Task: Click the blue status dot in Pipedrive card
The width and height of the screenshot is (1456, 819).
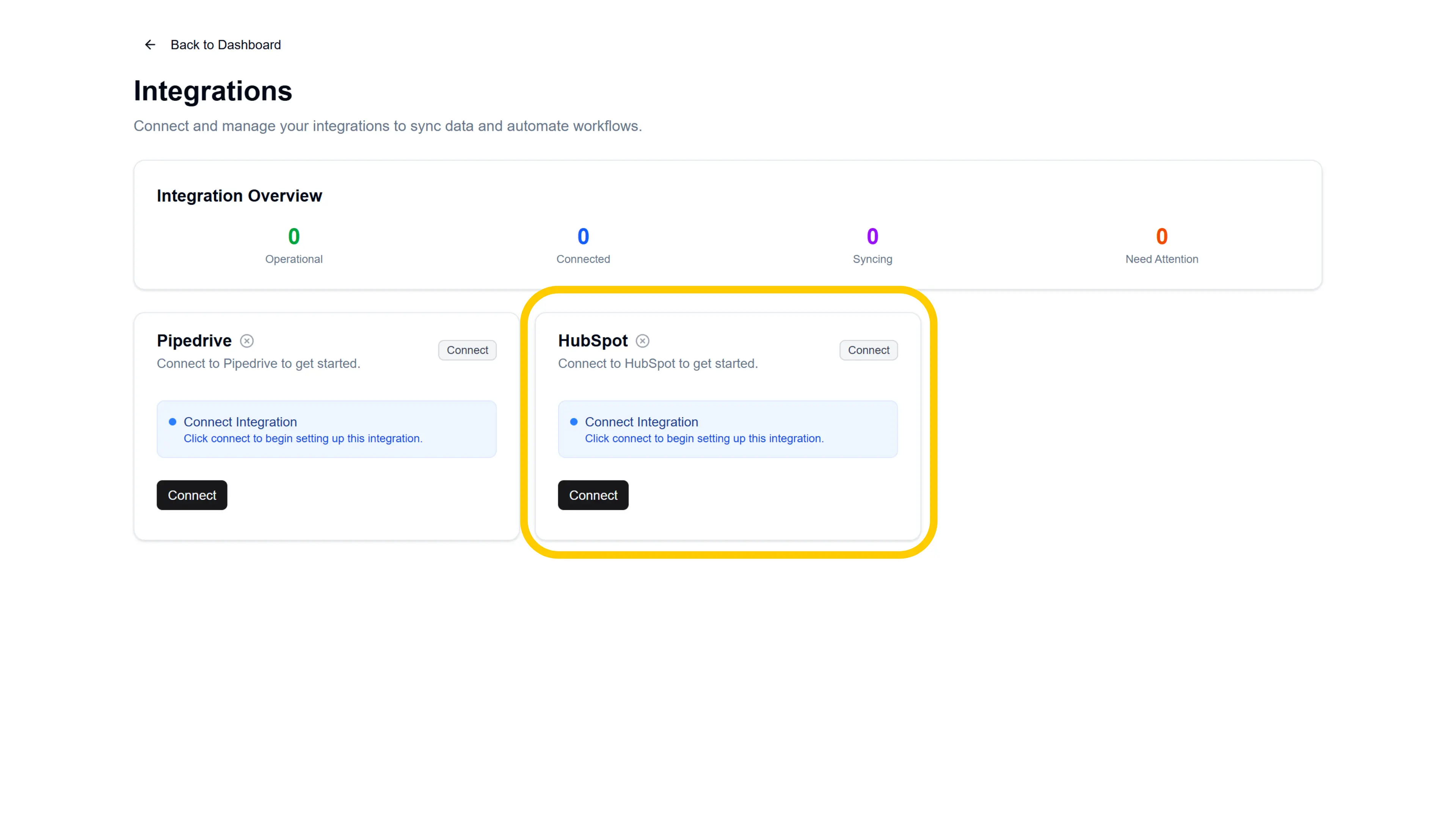Action: click(173, 422)
